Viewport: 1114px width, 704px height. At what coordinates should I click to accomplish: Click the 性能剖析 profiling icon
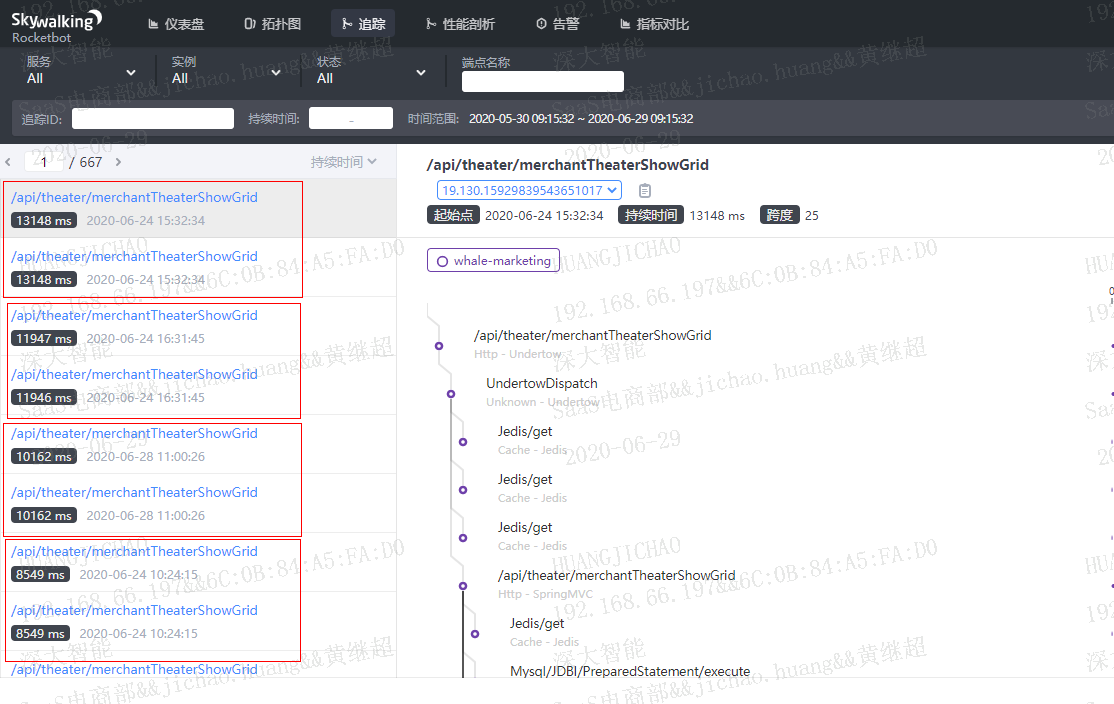431,24
